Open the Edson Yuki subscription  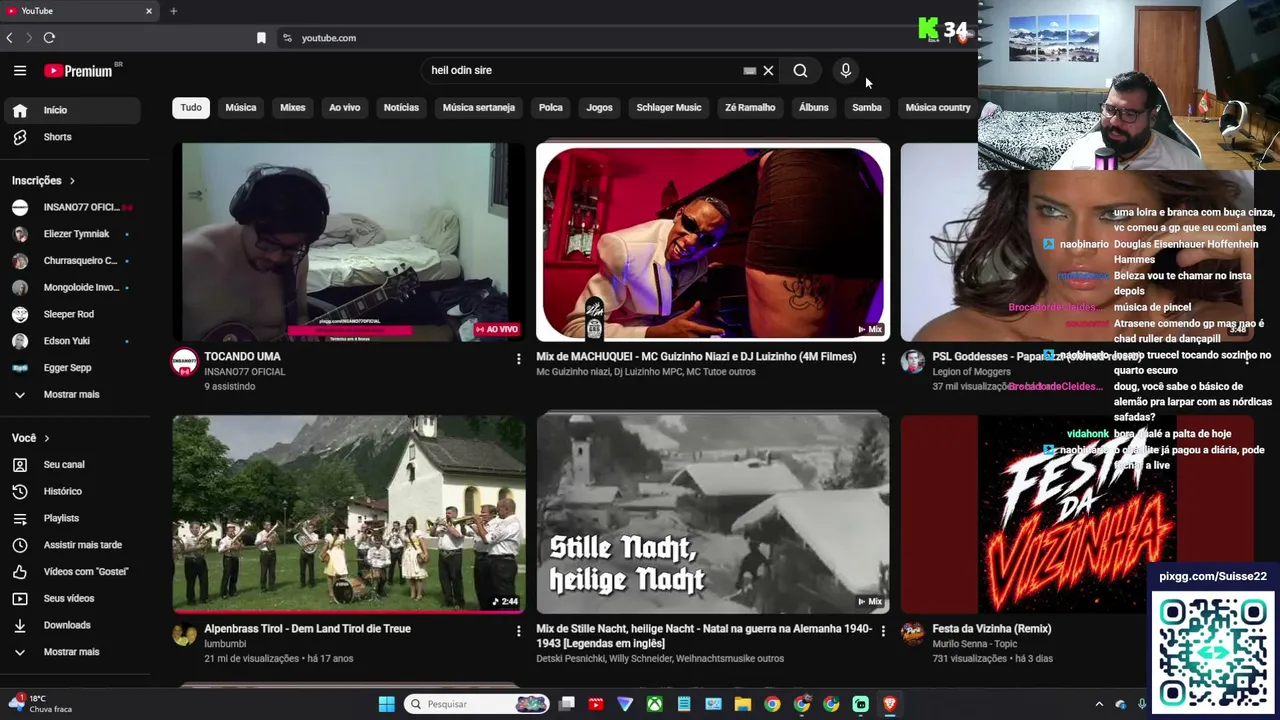click(70, 341)
